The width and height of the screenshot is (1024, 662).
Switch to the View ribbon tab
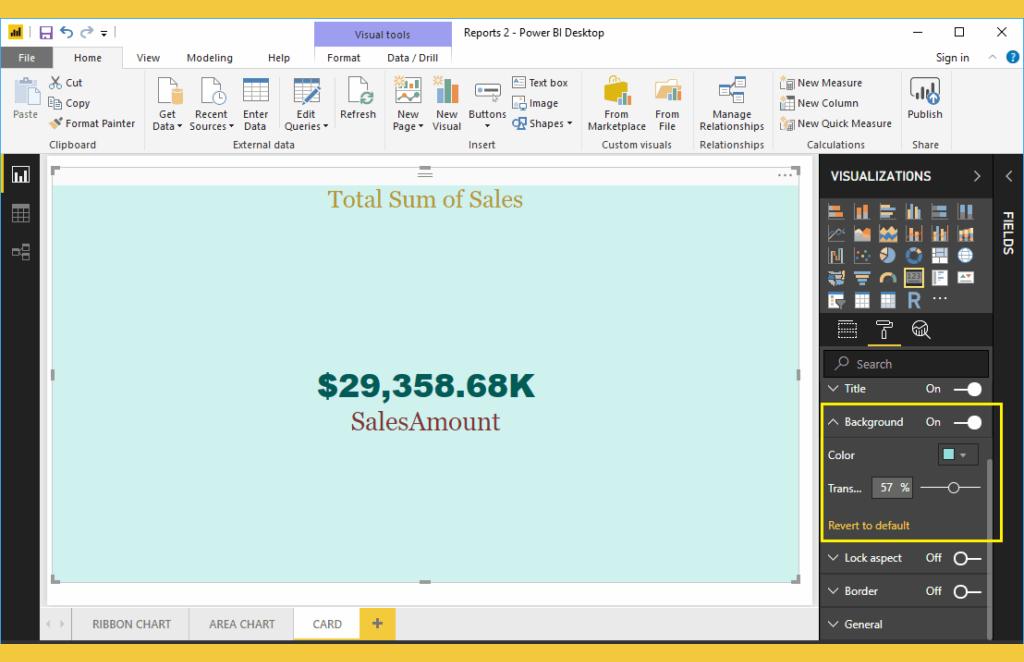click(148, 57)
